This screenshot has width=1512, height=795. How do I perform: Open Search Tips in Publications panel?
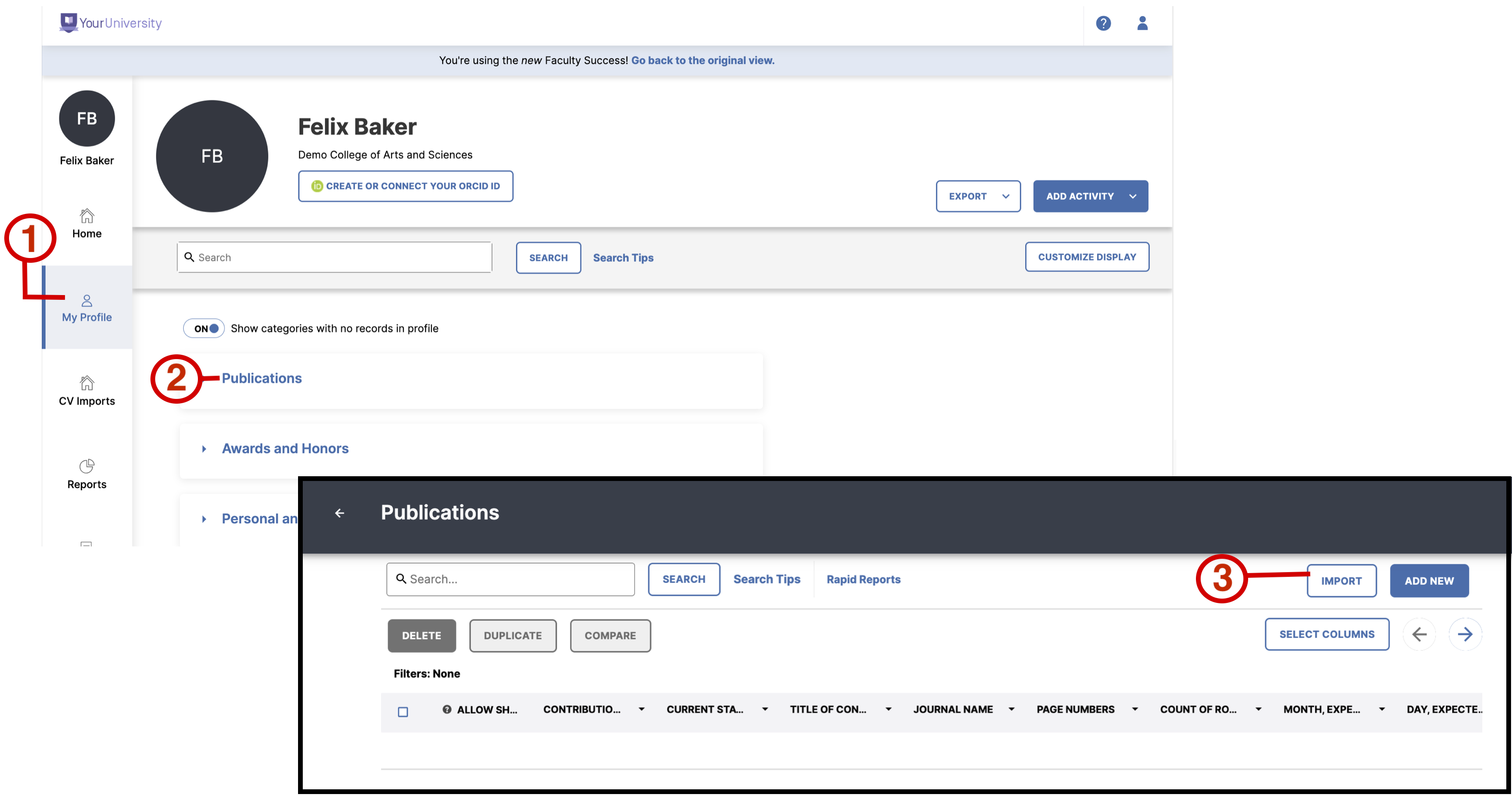[x=766, y=580]
